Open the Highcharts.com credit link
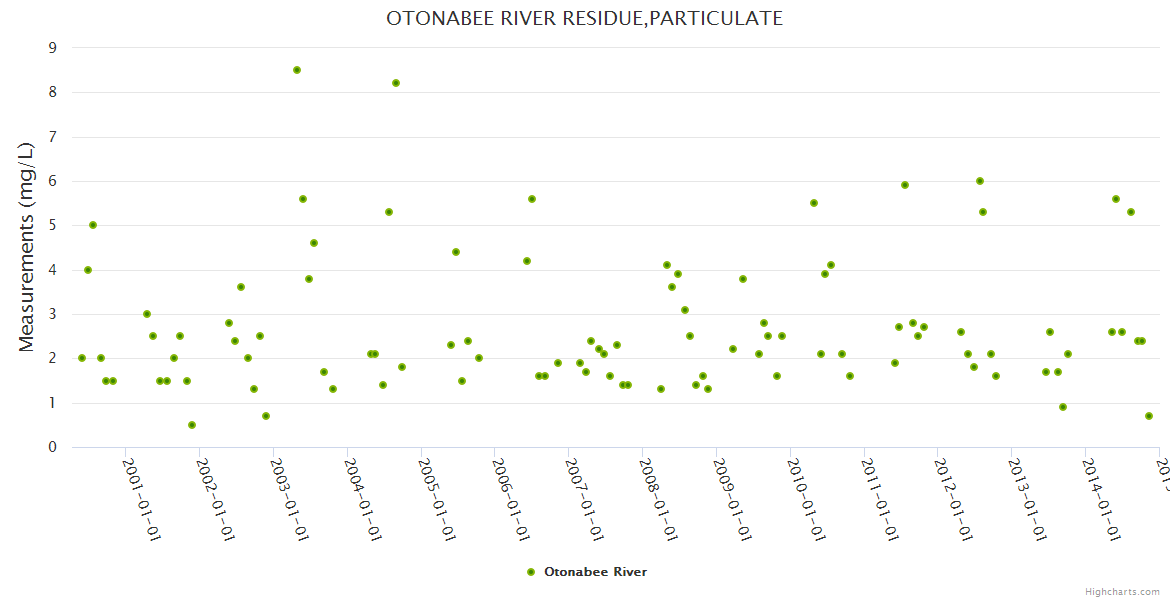Screen dimensions: 1170x600 coord(1122,591)
